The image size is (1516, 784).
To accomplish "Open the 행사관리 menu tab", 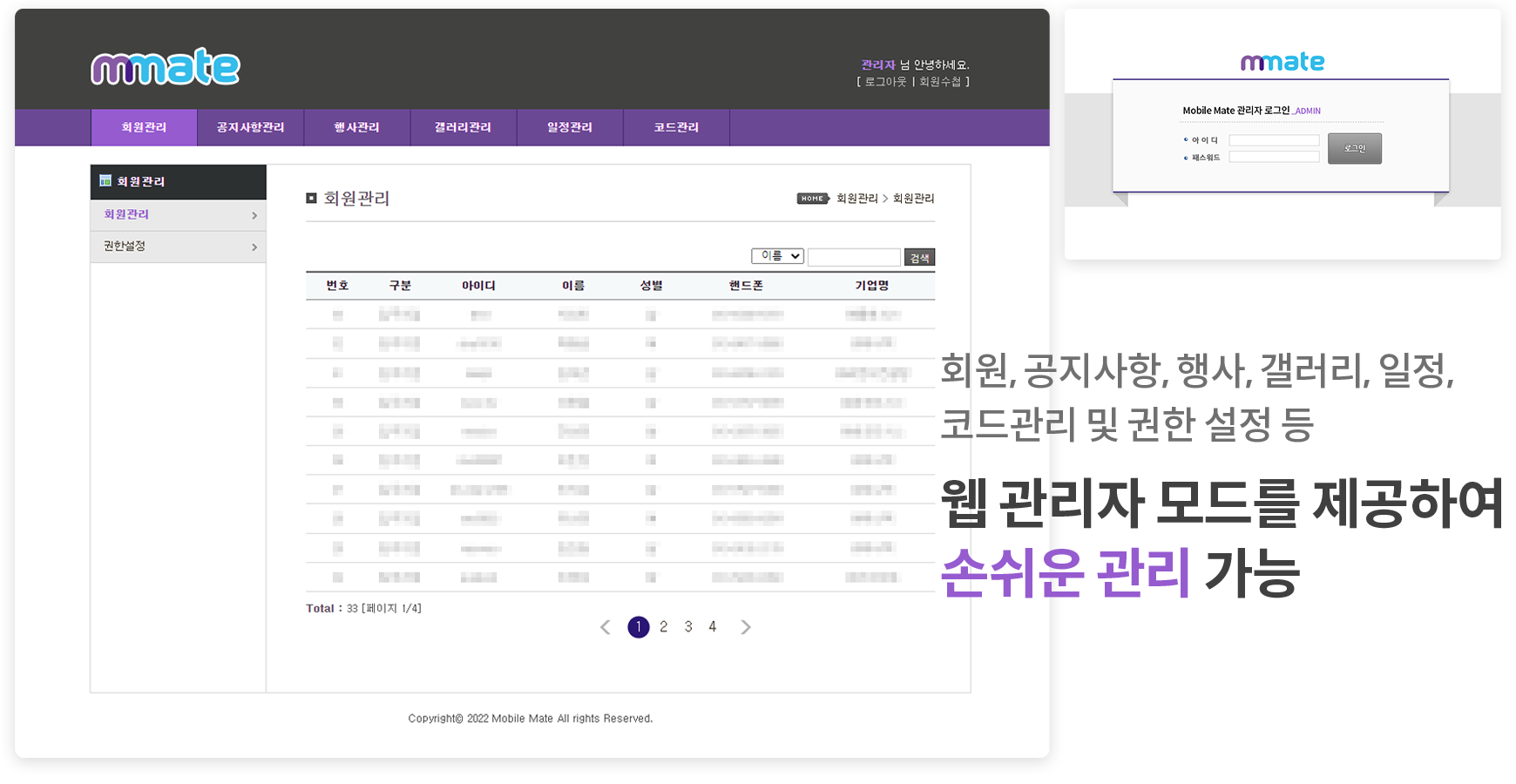I will [x=356, y=127].
